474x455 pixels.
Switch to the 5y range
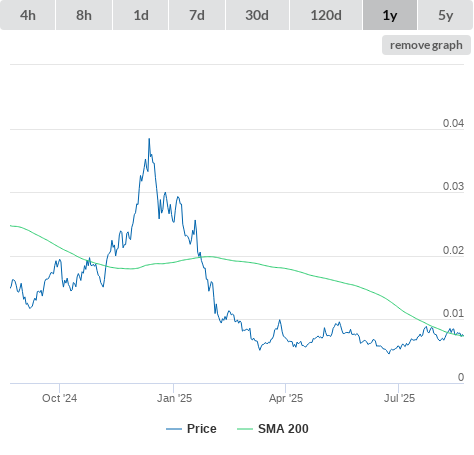click(x=445, y=15)
